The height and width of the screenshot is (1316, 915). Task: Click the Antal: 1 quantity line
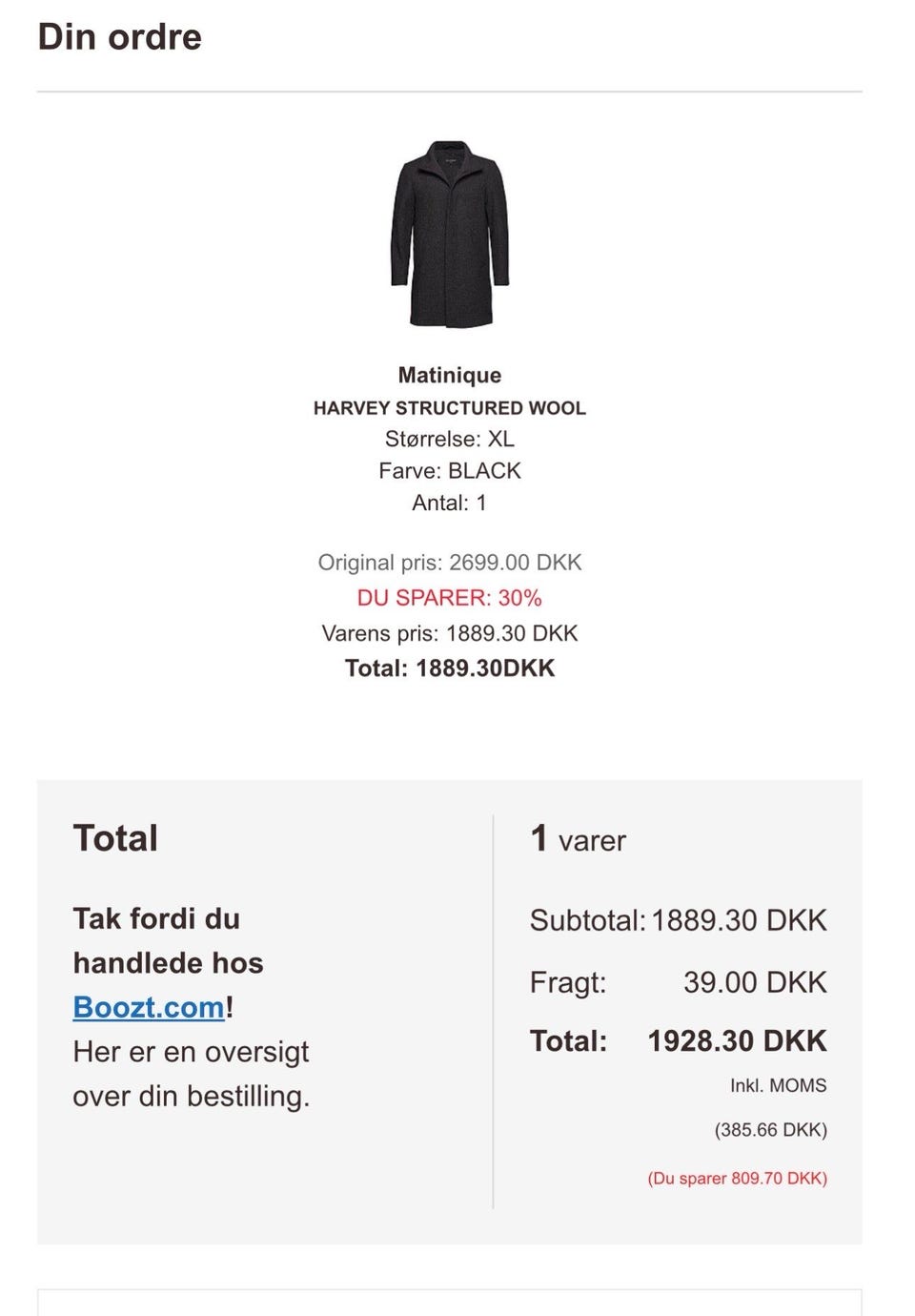coord(450,503)
